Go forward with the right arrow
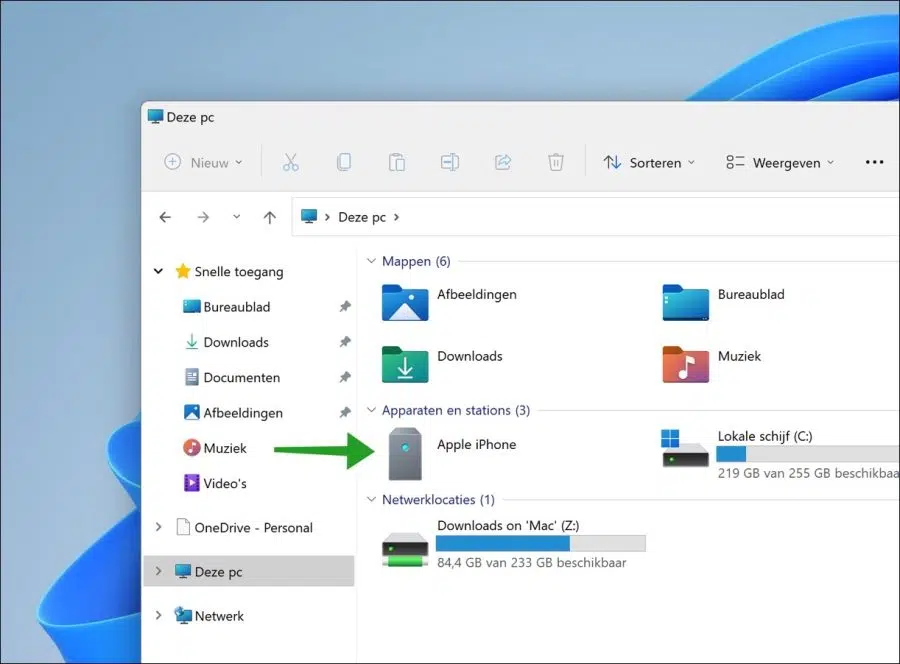This screenshot has width=900, height=664. click(203, 217)
